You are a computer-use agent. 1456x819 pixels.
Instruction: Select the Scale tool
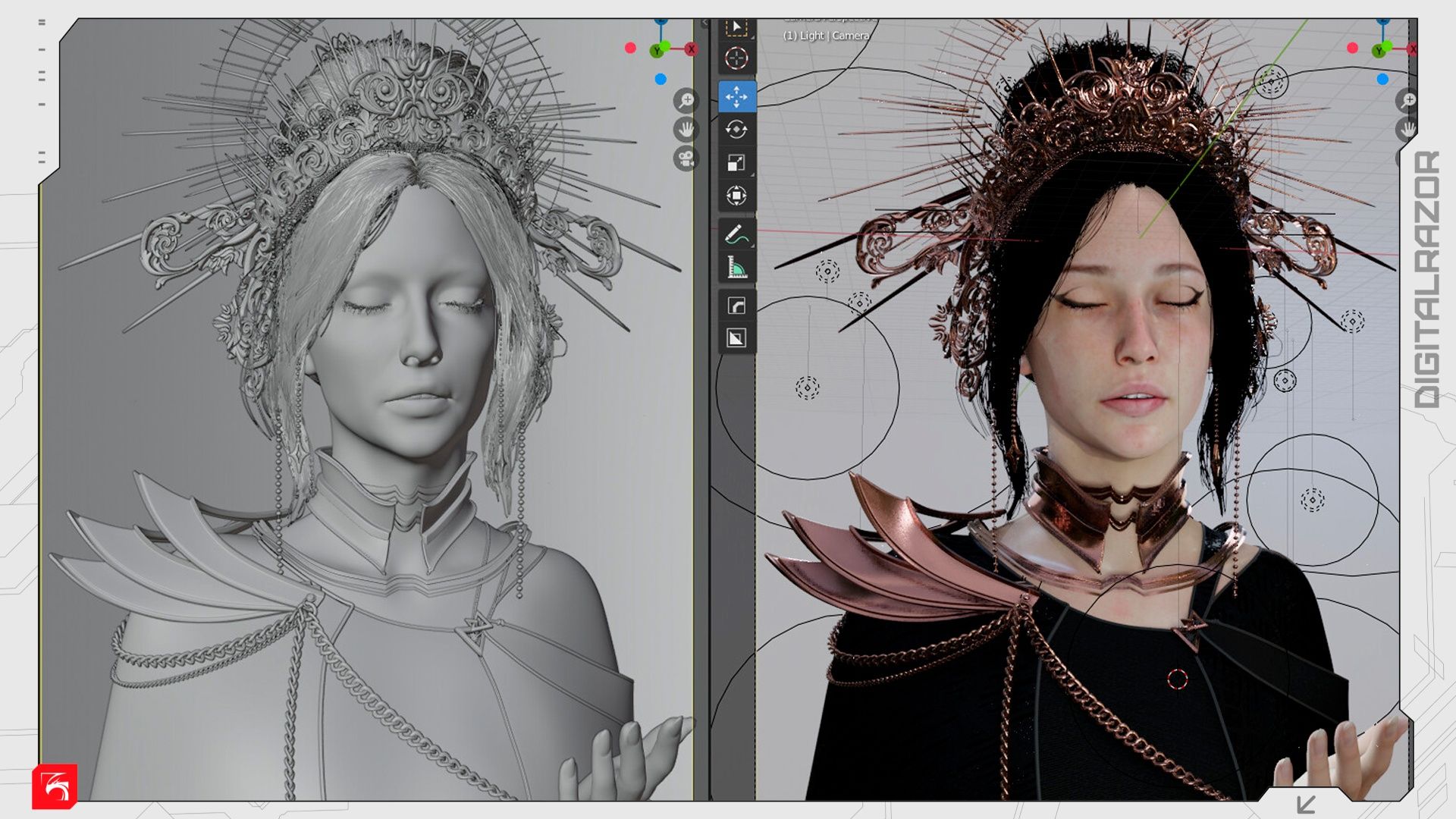(x=736, y=163)
